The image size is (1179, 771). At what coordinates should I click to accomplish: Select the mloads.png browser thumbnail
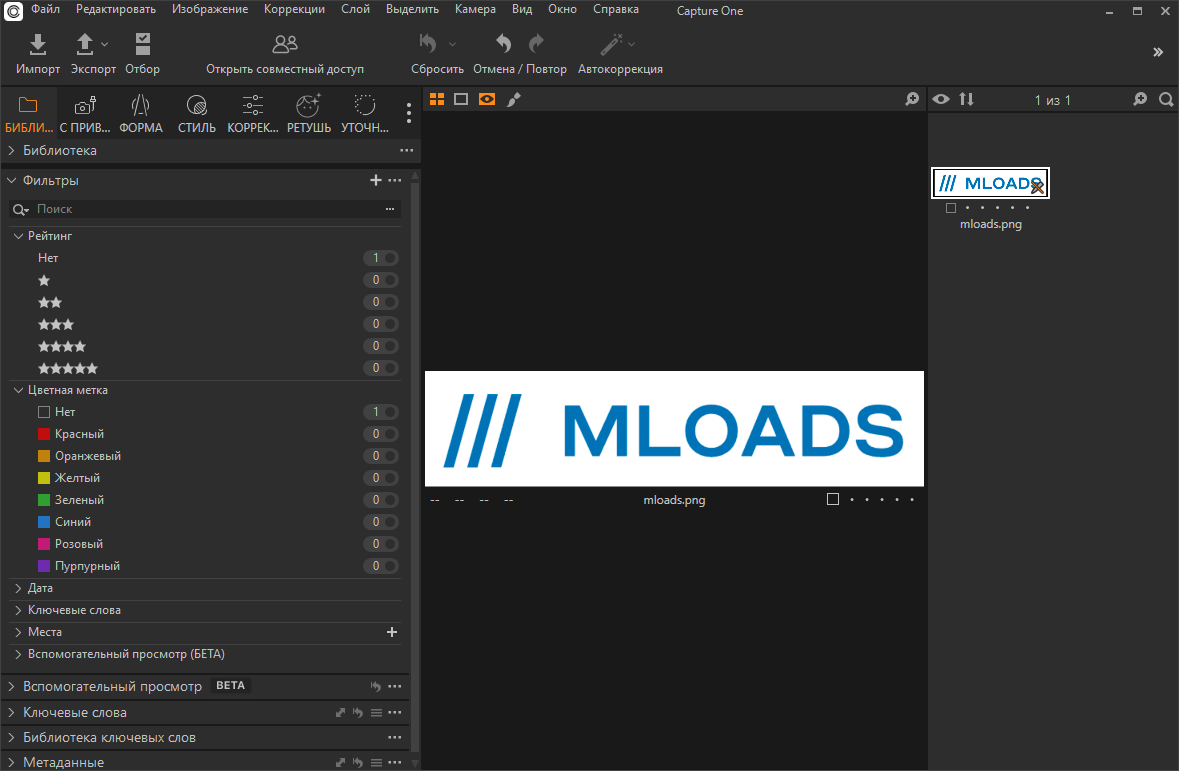[990, 183]
